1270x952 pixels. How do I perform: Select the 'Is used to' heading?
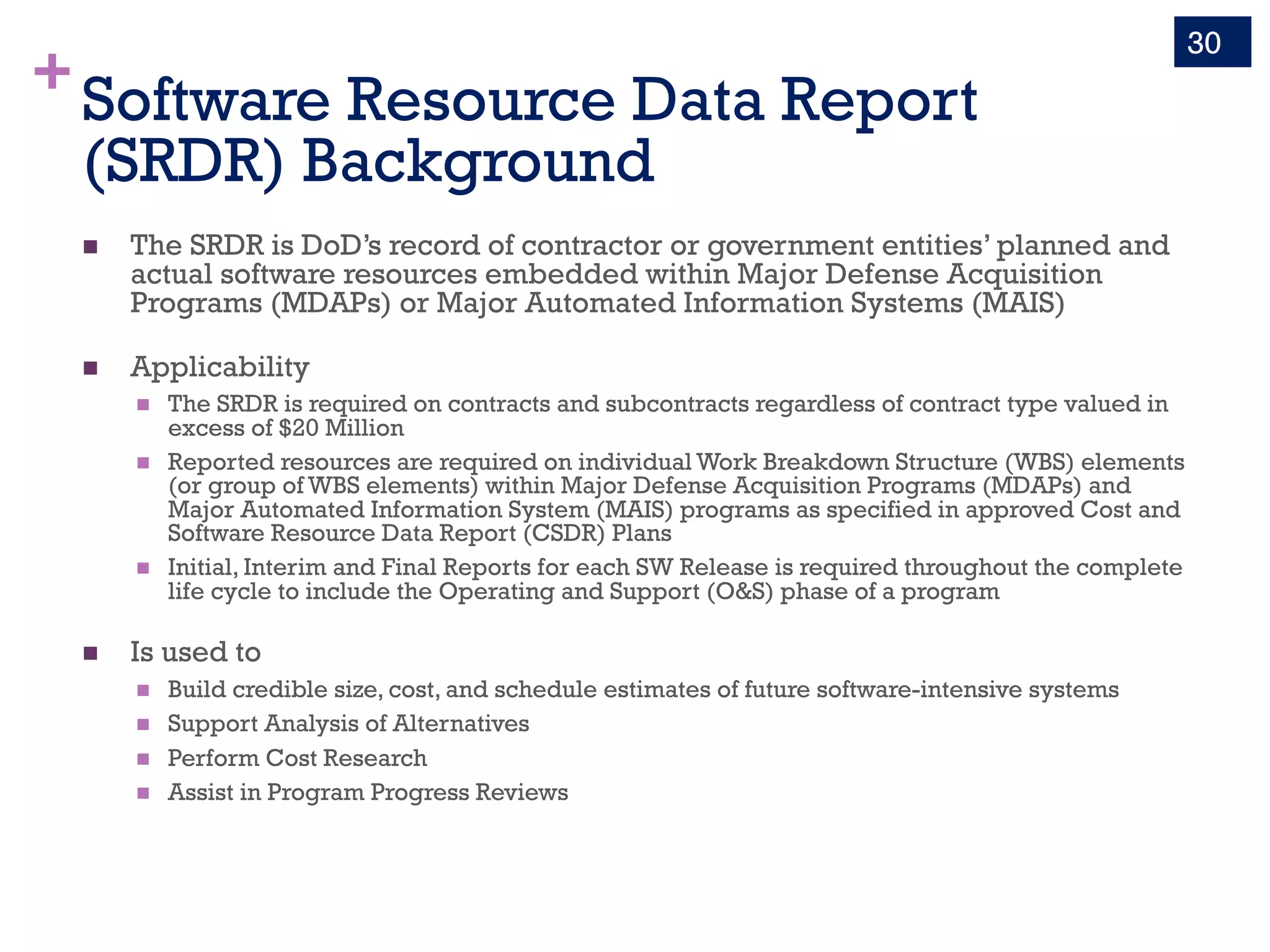[x=195, y=652]
